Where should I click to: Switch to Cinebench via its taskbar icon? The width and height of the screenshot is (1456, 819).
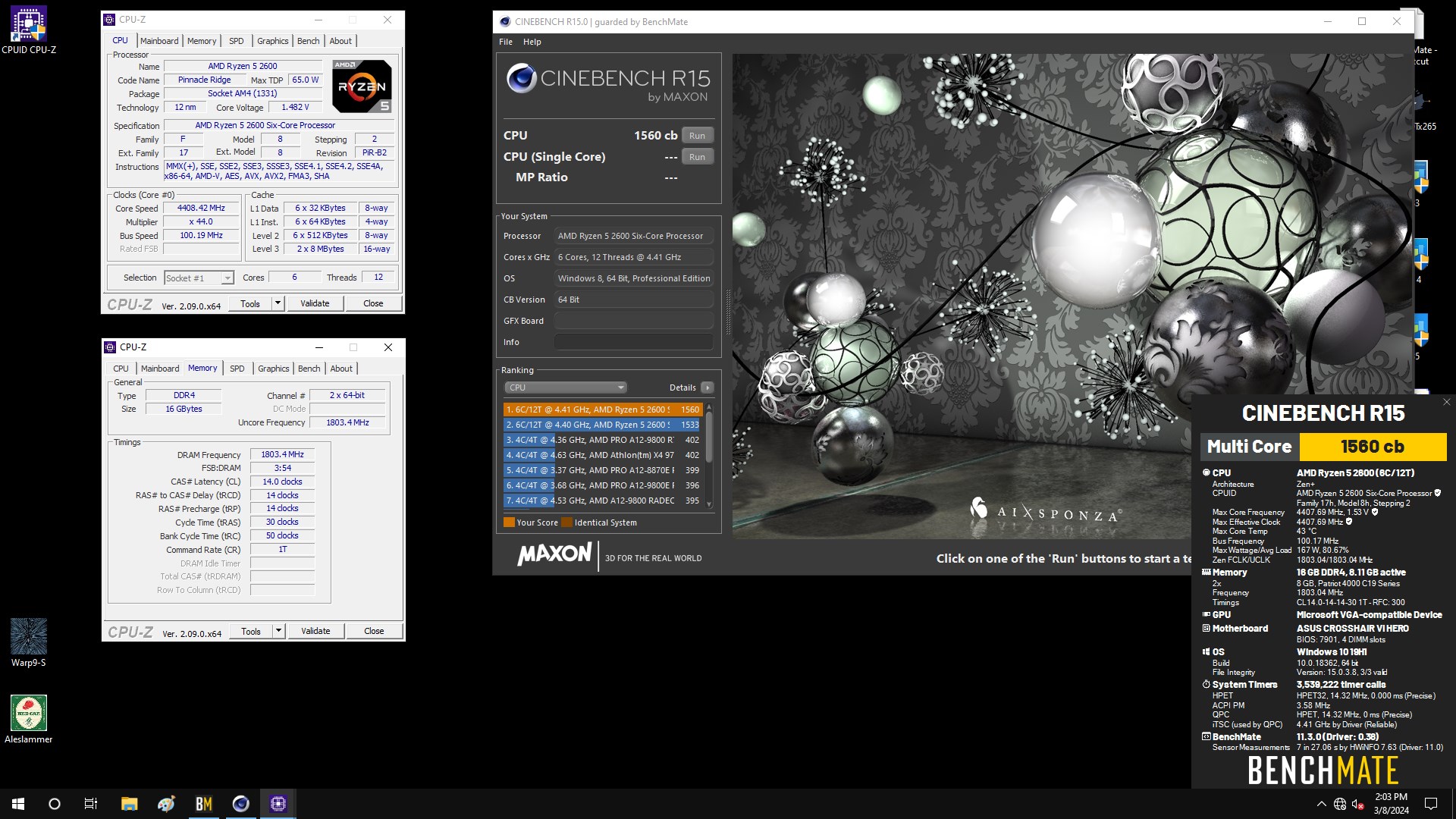[x=241, y=804]
